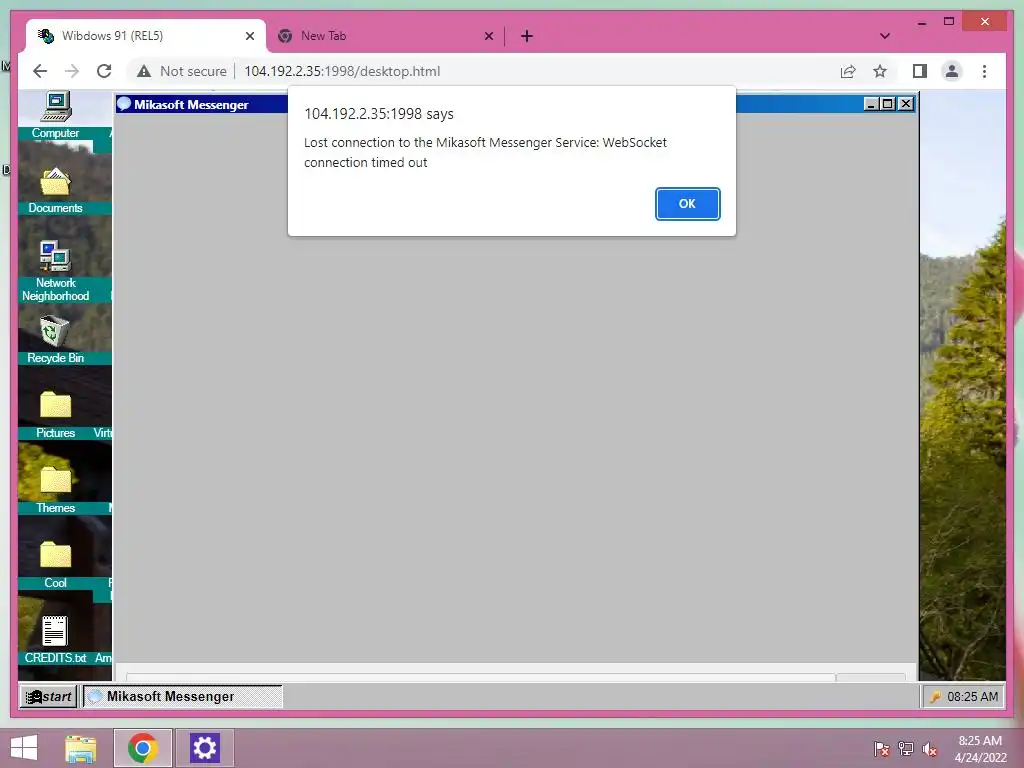Go back in browser history
This screenshot has height=768, width=1024.
tap(40, 71)
